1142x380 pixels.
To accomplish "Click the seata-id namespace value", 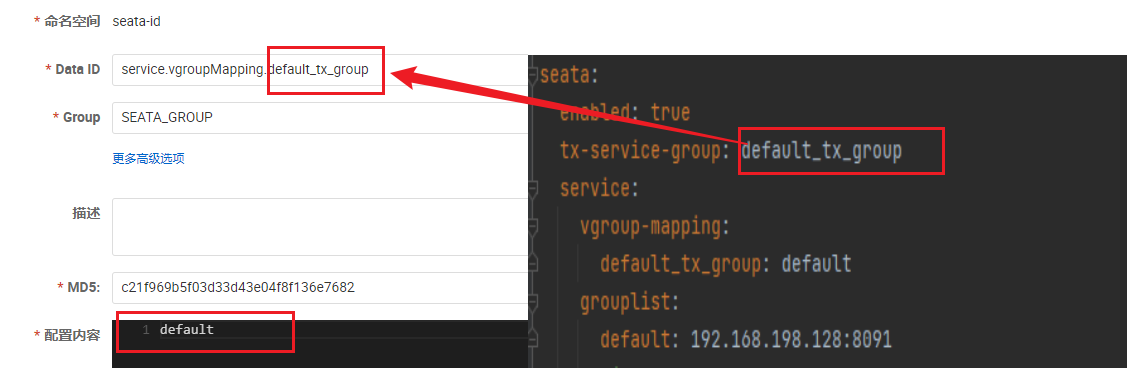I will tap(136, 21).
